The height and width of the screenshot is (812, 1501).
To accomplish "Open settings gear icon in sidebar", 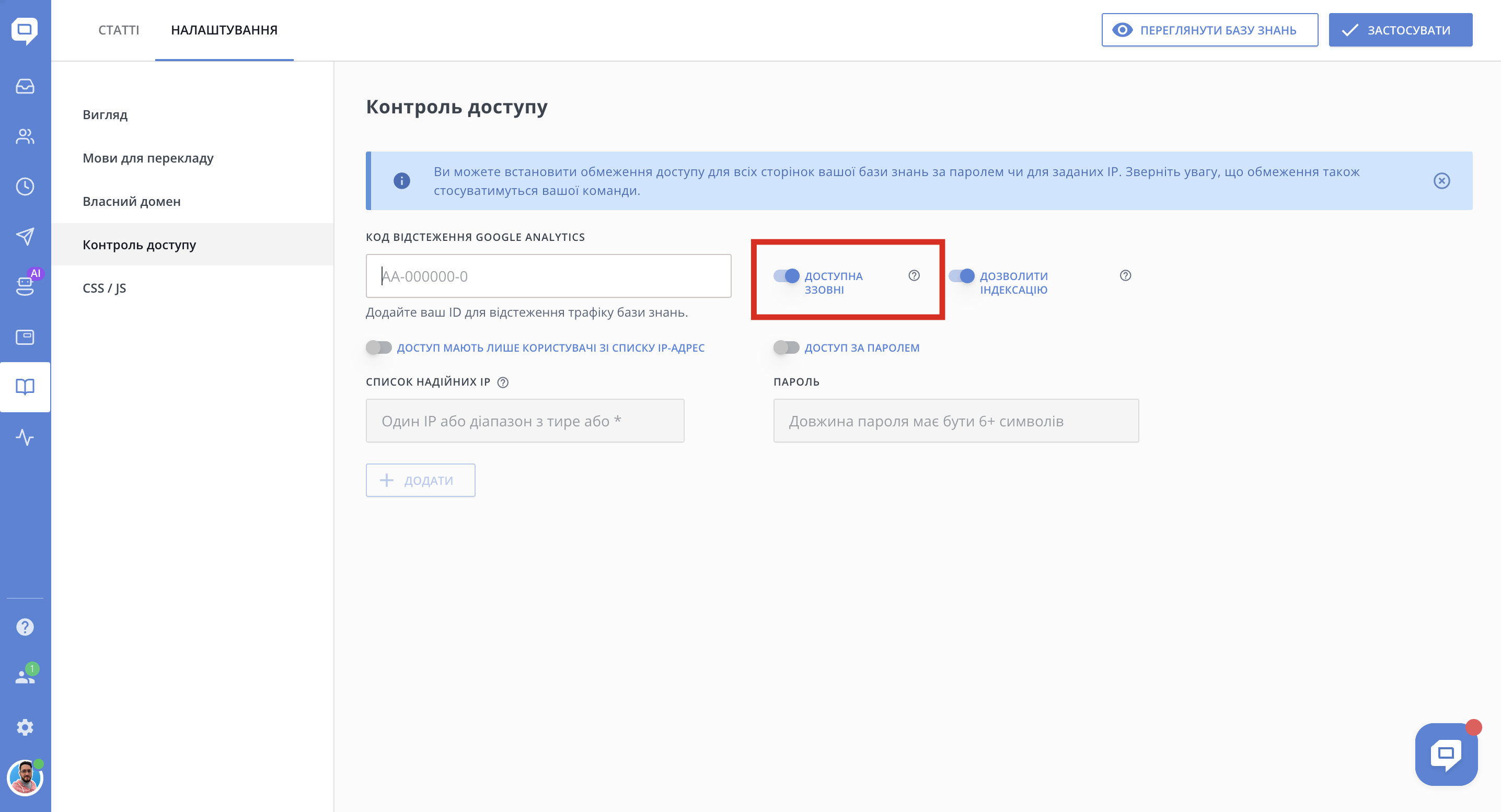I will 25,727.
